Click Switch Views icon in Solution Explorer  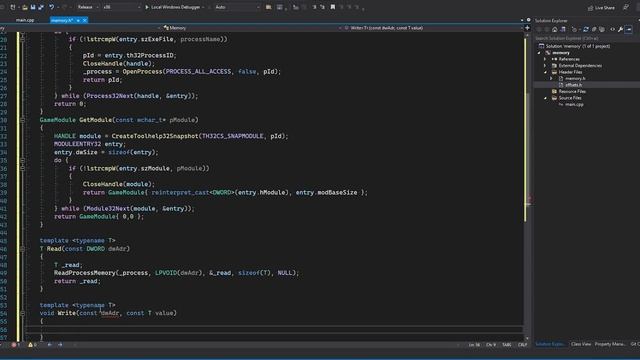(x=563, y=29)
